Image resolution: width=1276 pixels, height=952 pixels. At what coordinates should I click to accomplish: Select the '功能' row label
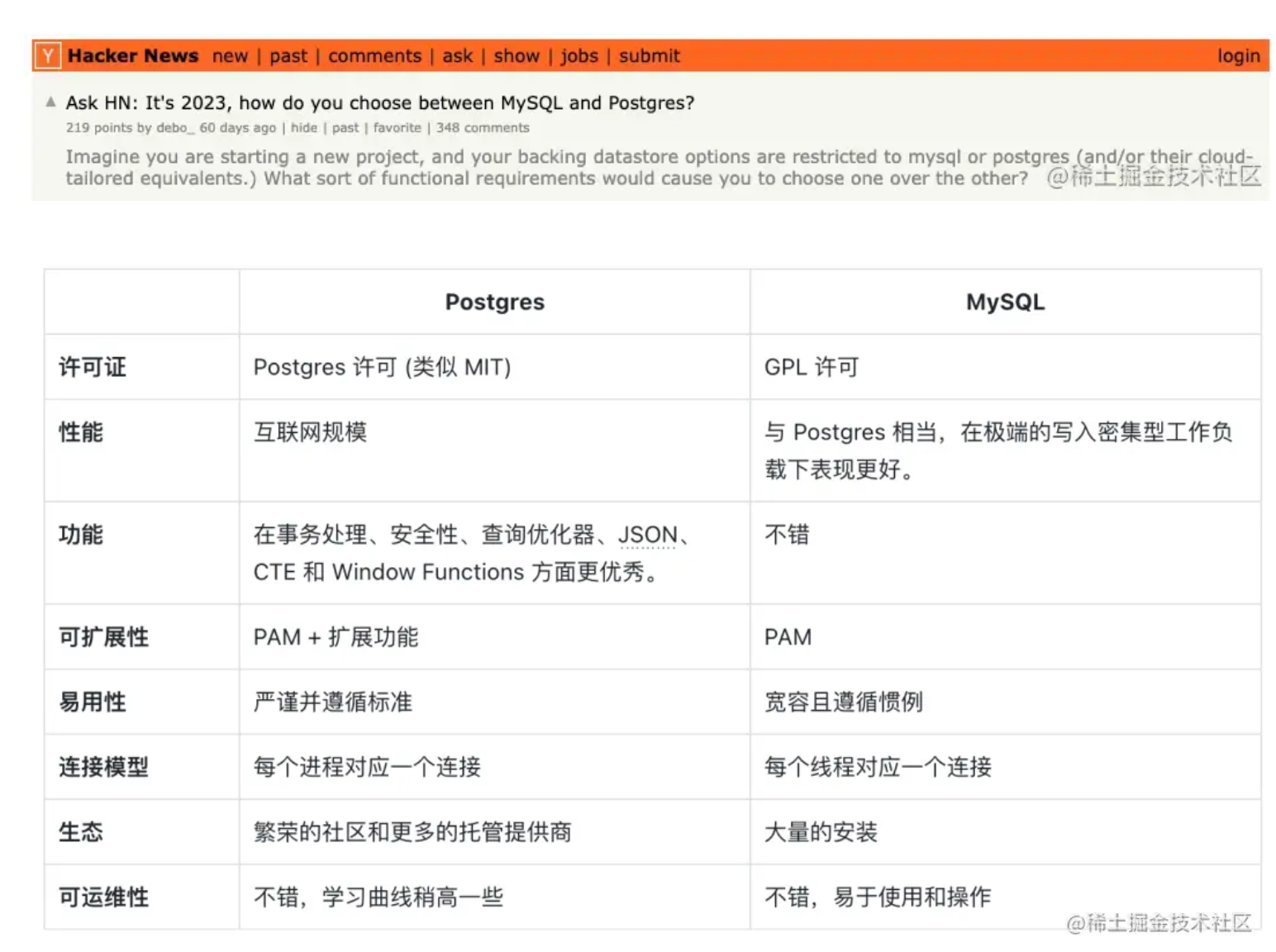coord(80,534)
